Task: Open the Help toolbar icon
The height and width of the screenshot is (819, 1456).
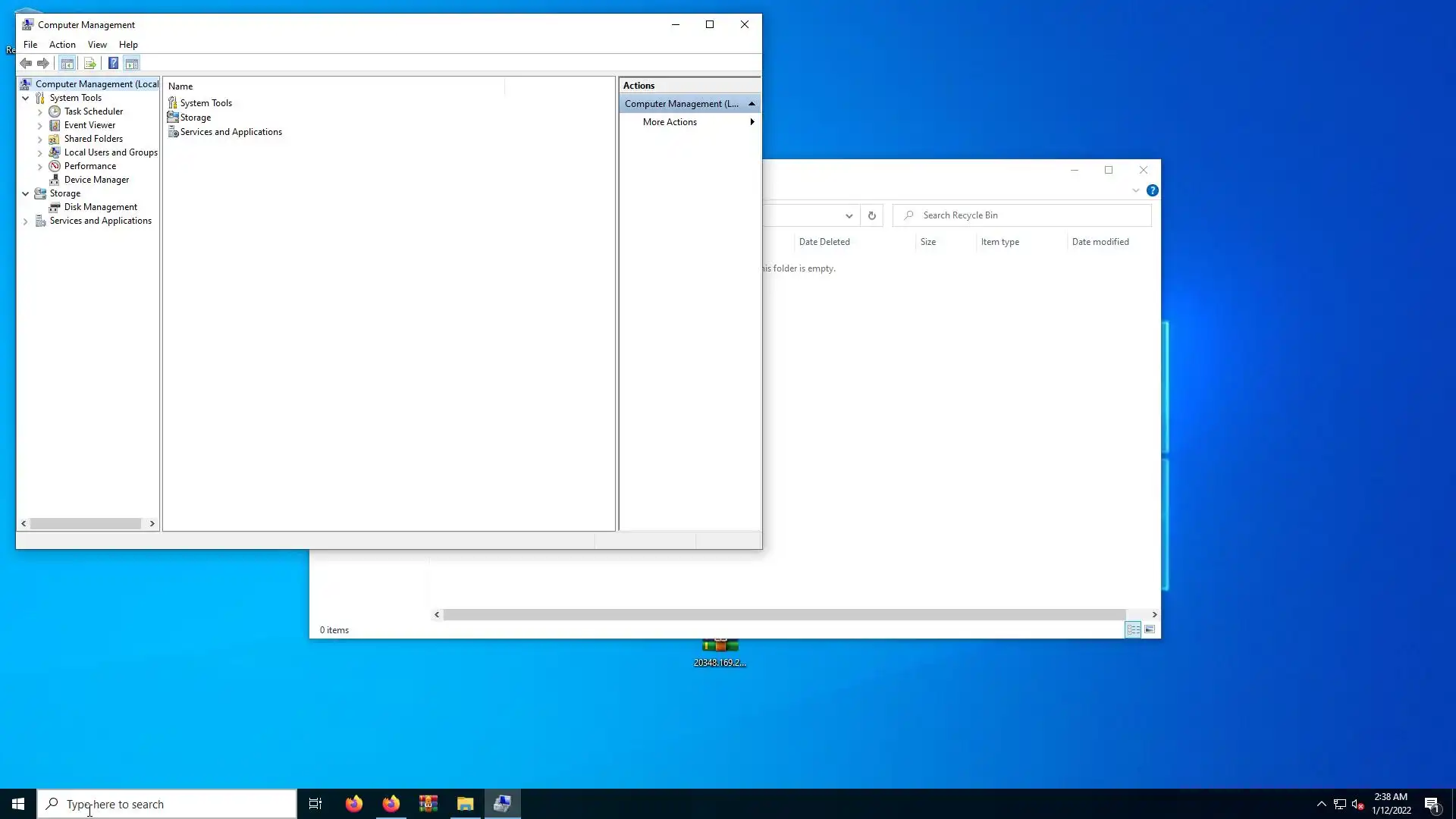Action: click(113, 64)
